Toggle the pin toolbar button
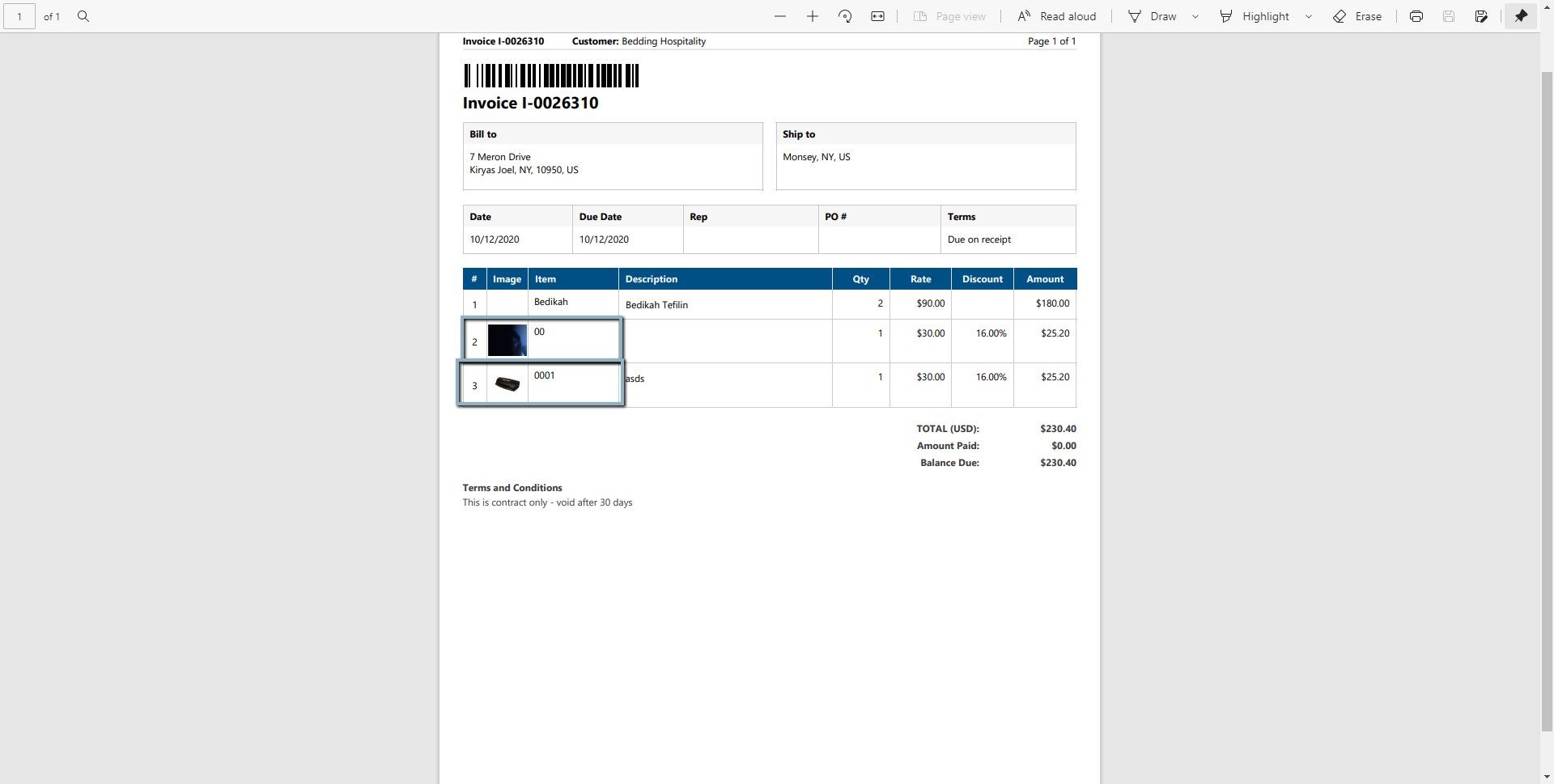Viewport: 1554px width, 784px height. tap(1521, 16)
